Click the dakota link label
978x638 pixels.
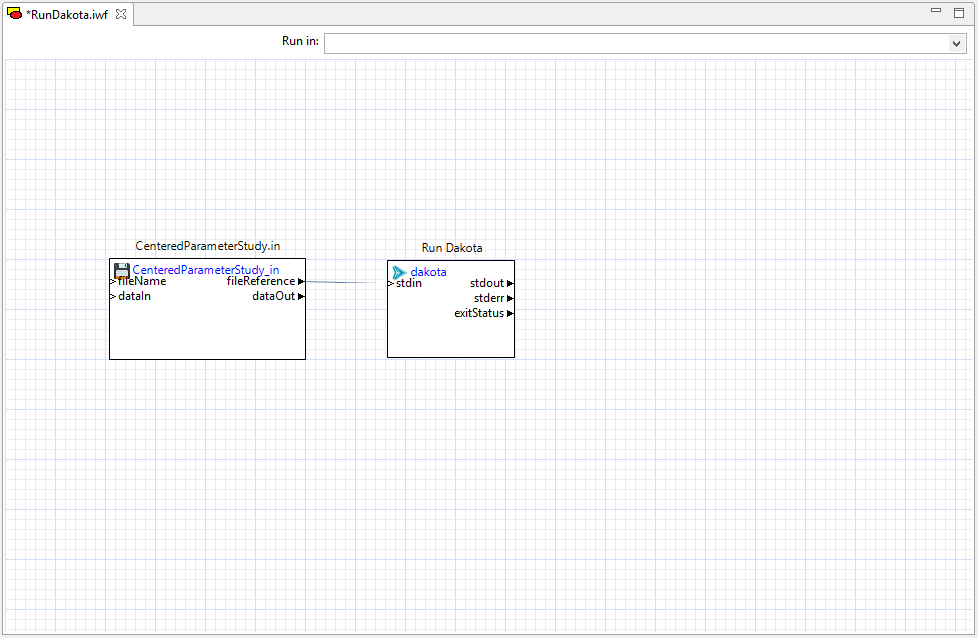[429, 271]
